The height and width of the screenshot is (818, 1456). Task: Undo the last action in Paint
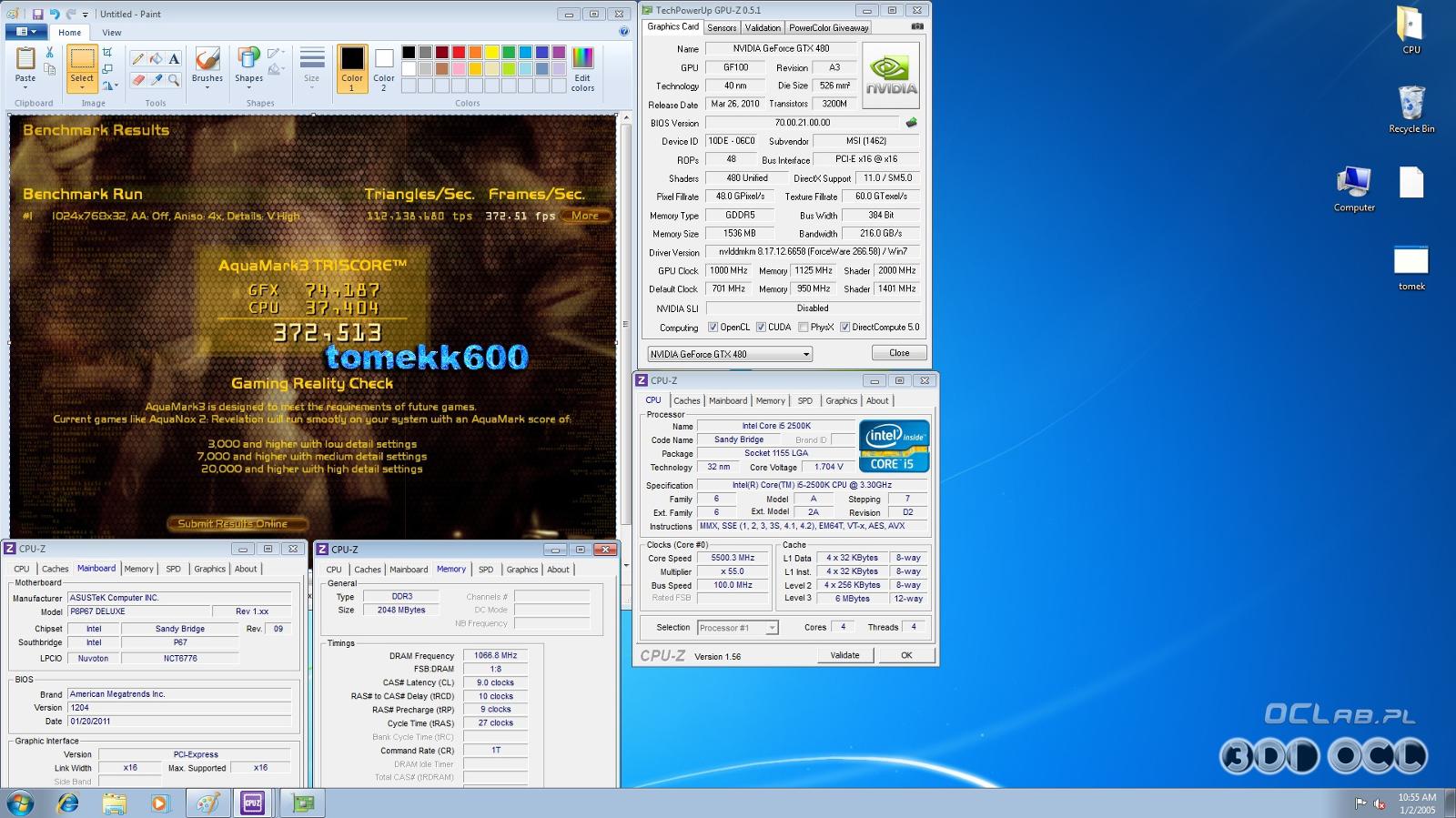(54, 14)
